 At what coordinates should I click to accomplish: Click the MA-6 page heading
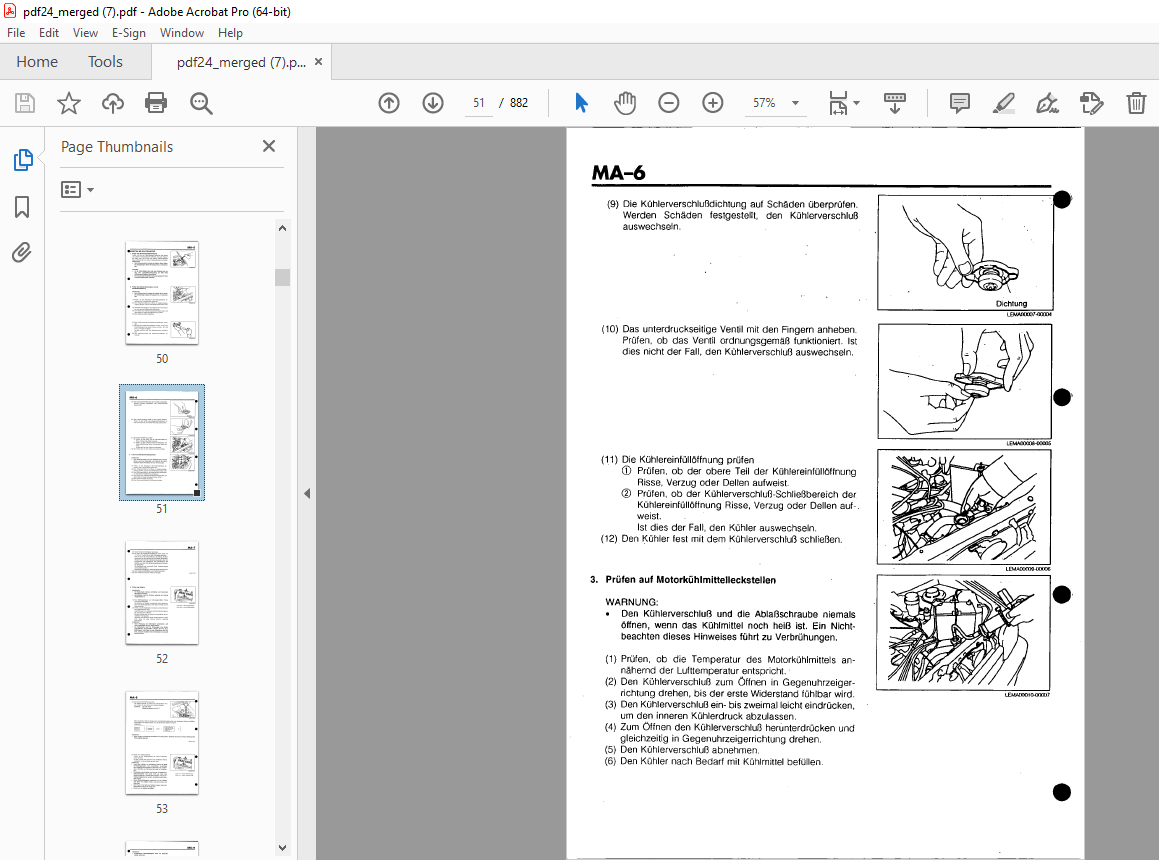(619, 173)
